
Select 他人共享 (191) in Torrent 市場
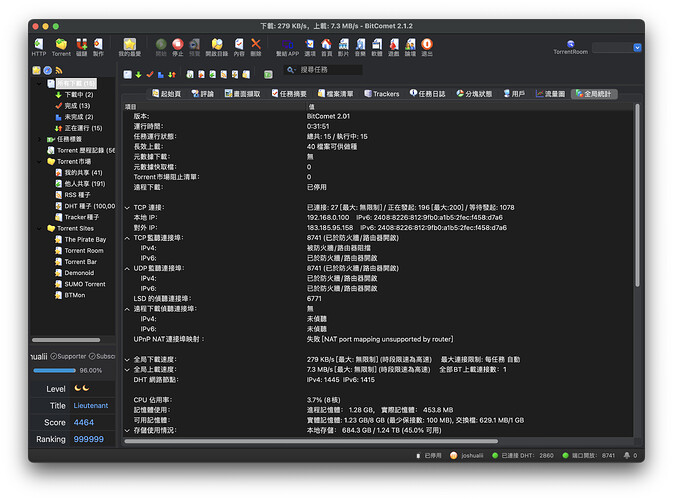80,184
